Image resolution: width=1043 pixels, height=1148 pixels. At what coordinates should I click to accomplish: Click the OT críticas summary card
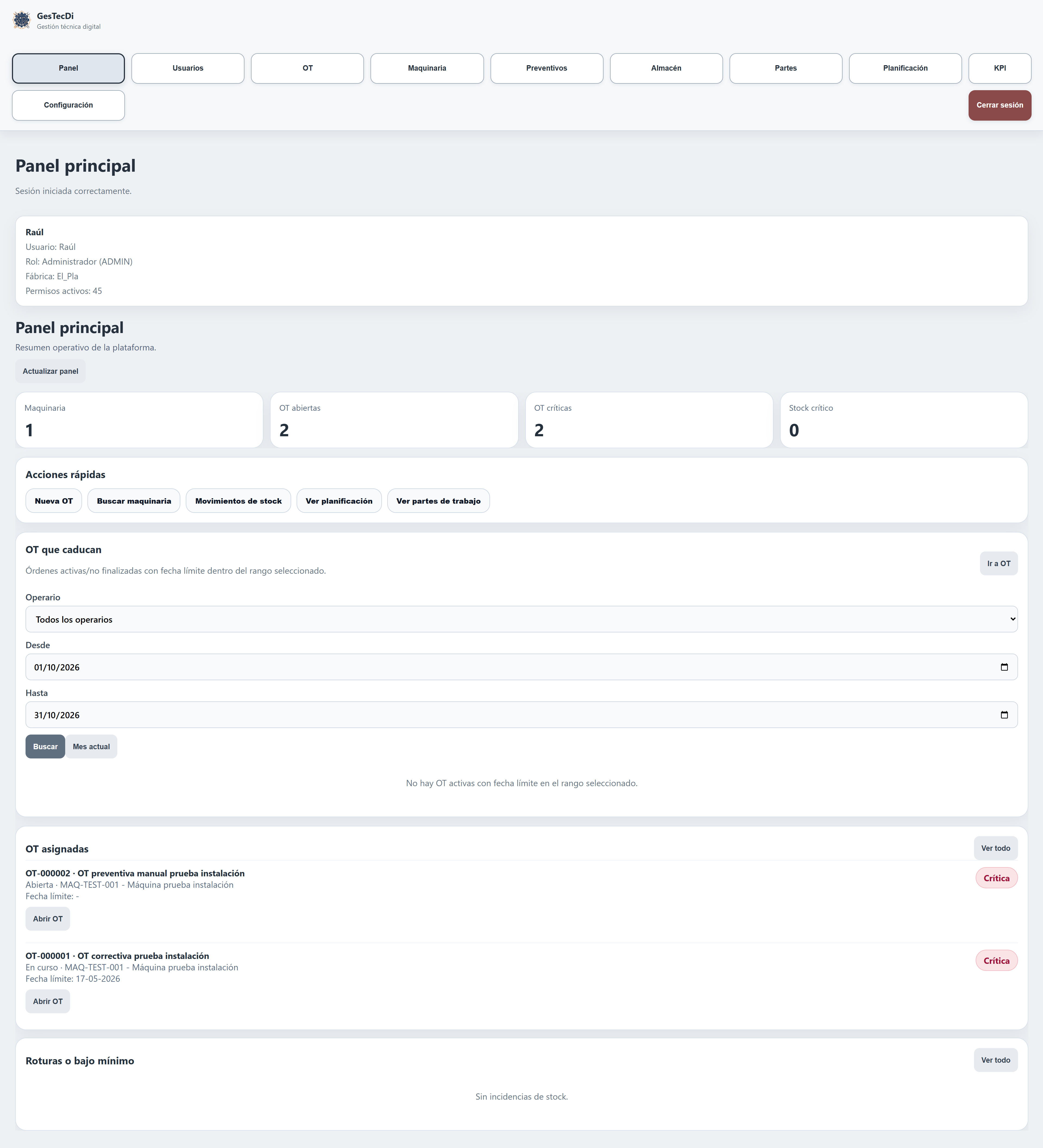649,420
